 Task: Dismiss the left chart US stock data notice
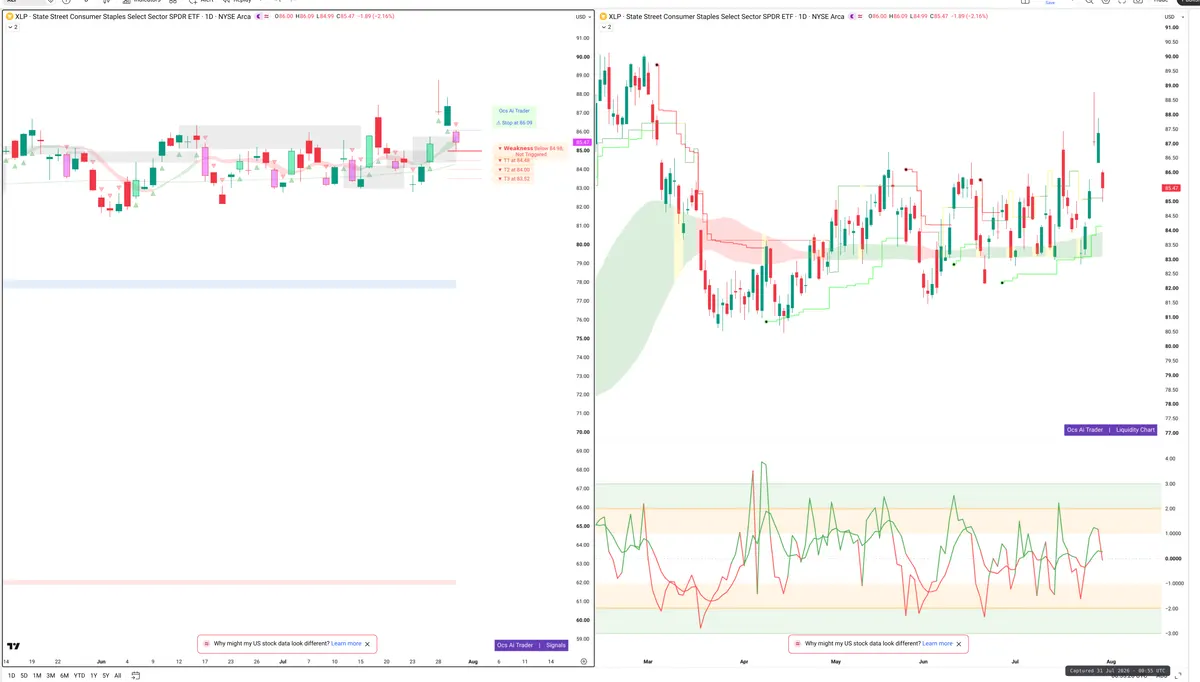point(368,644)
